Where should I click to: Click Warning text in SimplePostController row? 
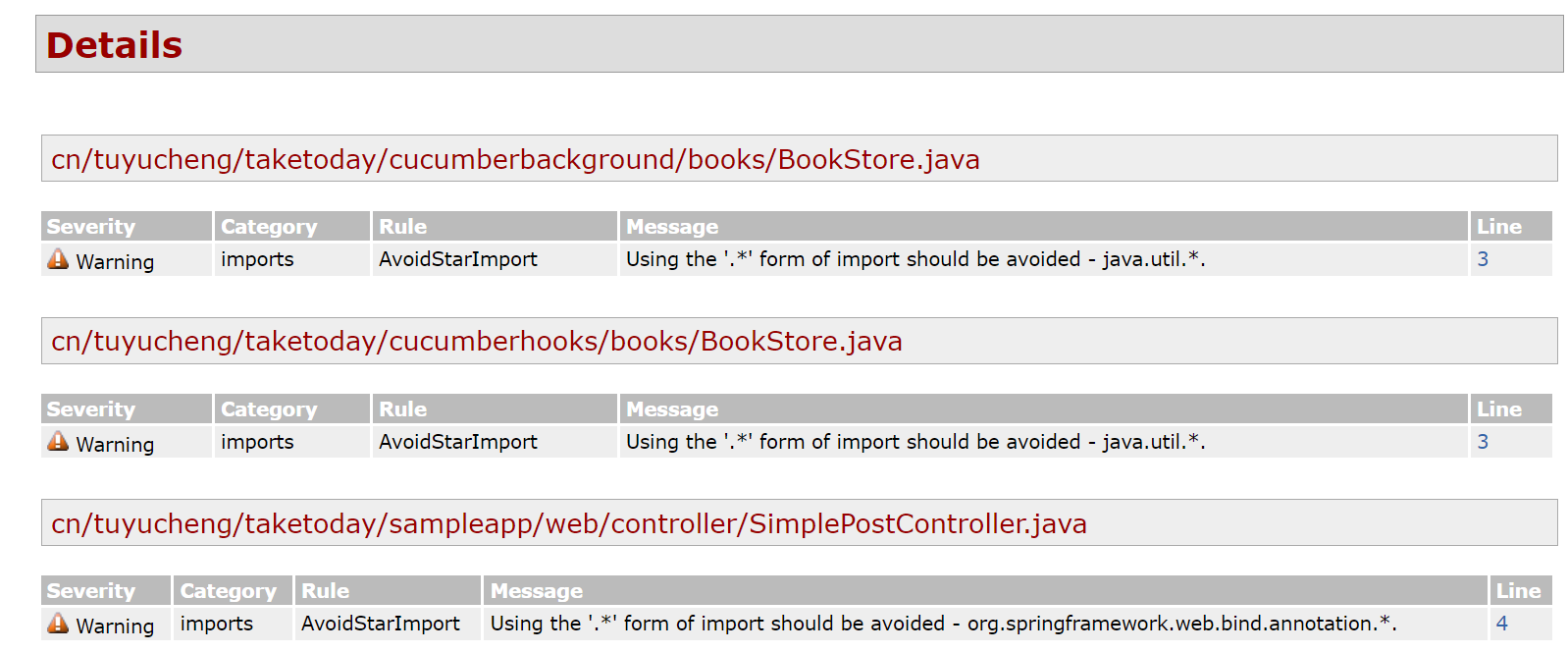(115, 626)
